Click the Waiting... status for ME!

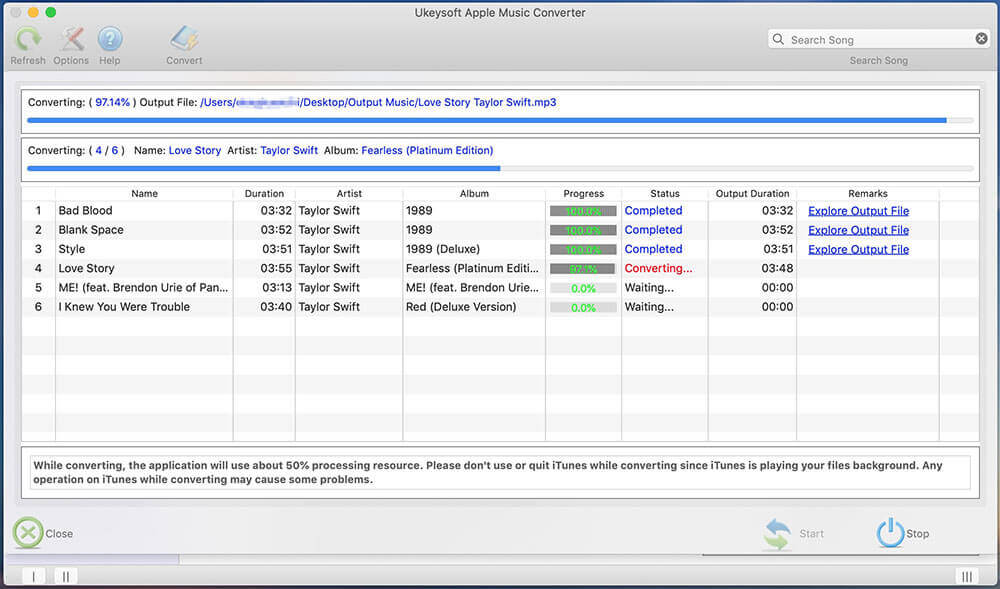[x=649, y=287]
